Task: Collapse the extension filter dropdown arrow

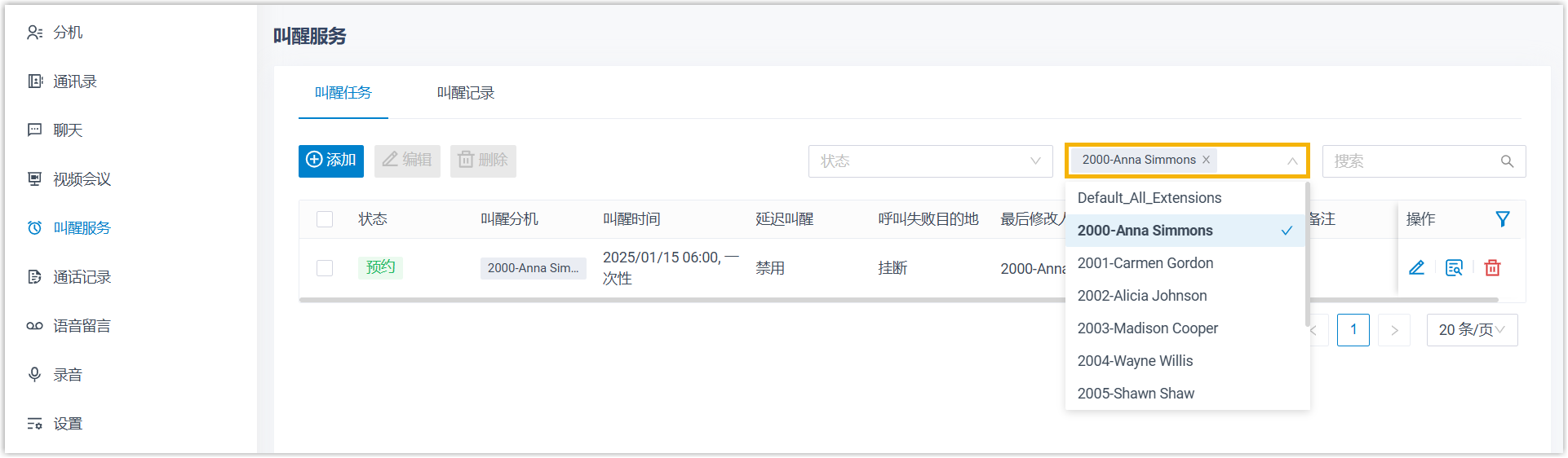Action: pos(1292,161)
